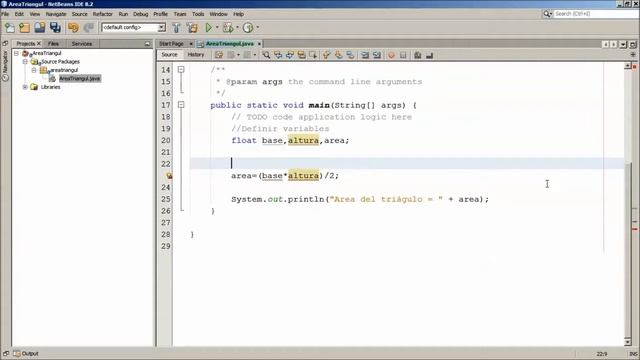Image resolution: width=640 pixels, height=360 pixels.
Task: Toggle Bookmark on the current line
Action: 350,55
